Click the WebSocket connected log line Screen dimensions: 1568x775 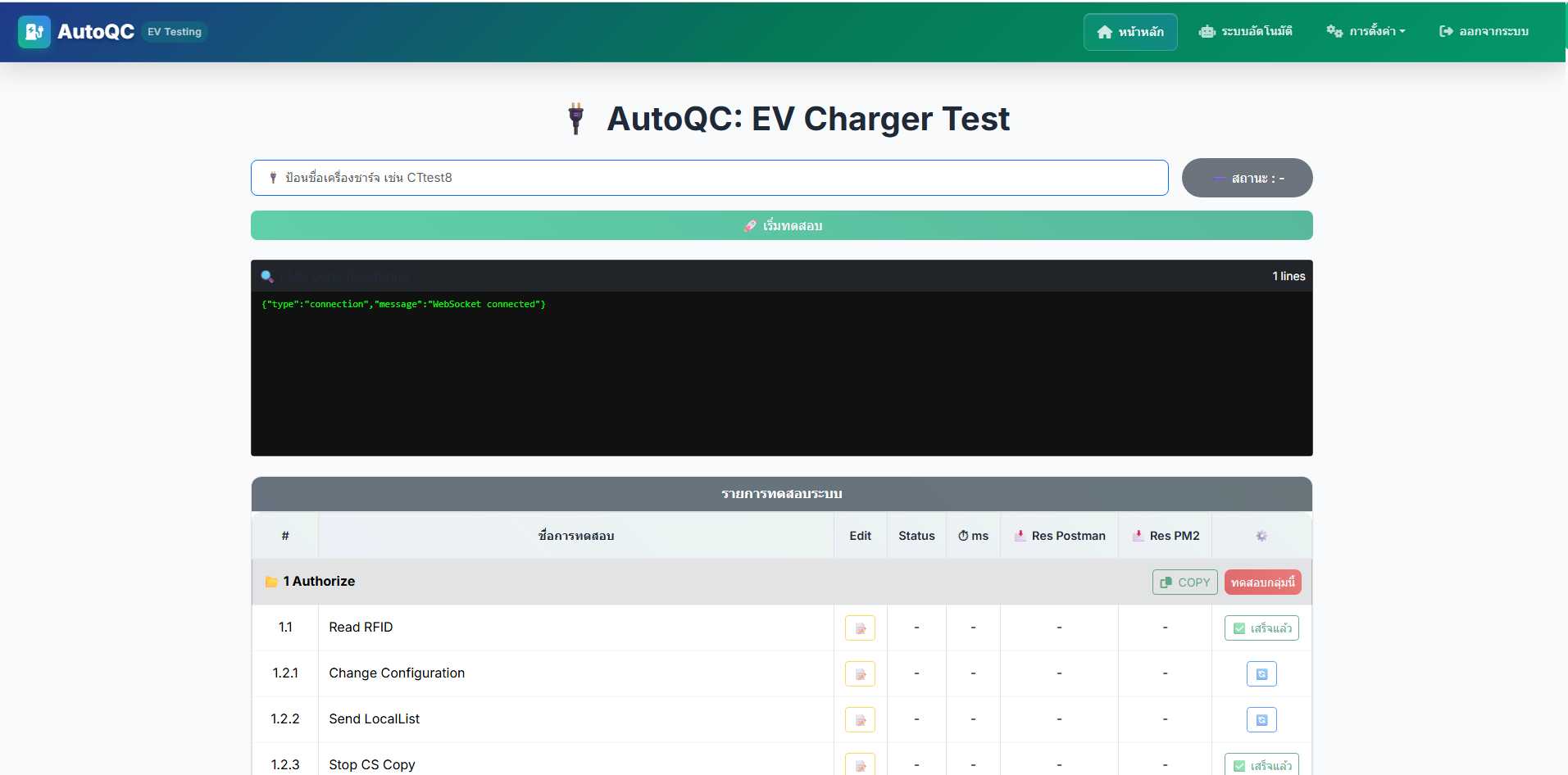click(x=403, y=304)
